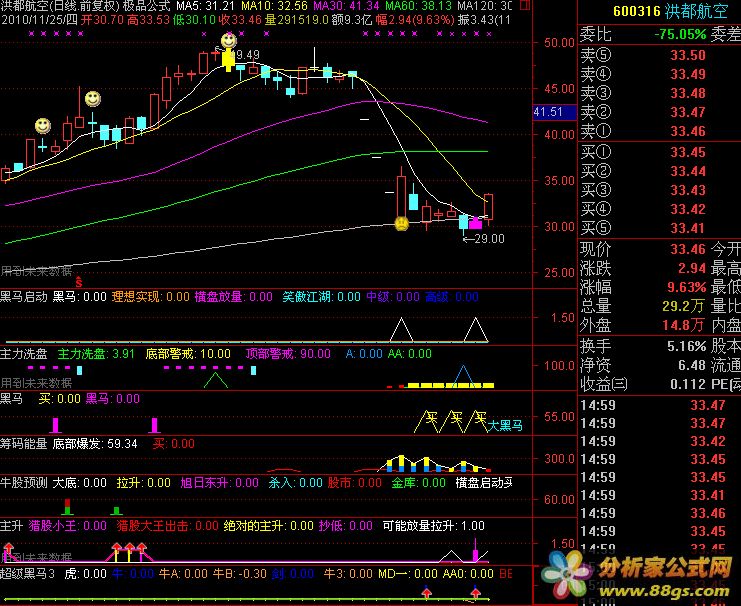Click the second smiley face signal above the cyan cross candle
Image resolution: width=741 pixels, height=606 pixels.
(93, 99)
